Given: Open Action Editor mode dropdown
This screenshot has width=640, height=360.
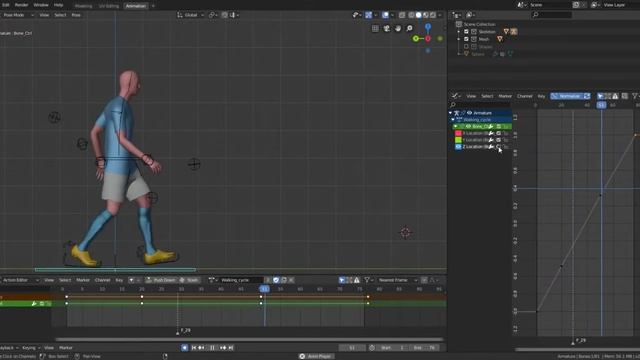Looking at the screenshot, I should pyautogui.click(x=19, y=280).
